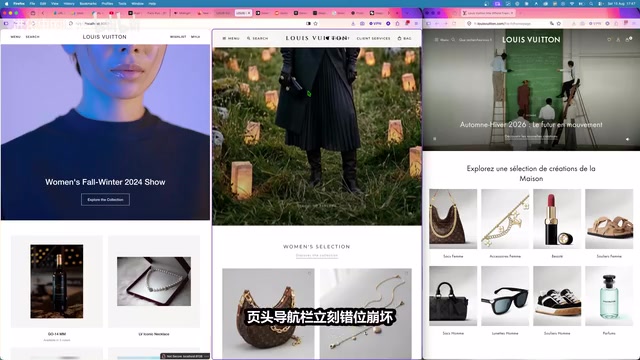Select the active LOUIS tab in left window
The image size is (640, 360).
[243, 13]
